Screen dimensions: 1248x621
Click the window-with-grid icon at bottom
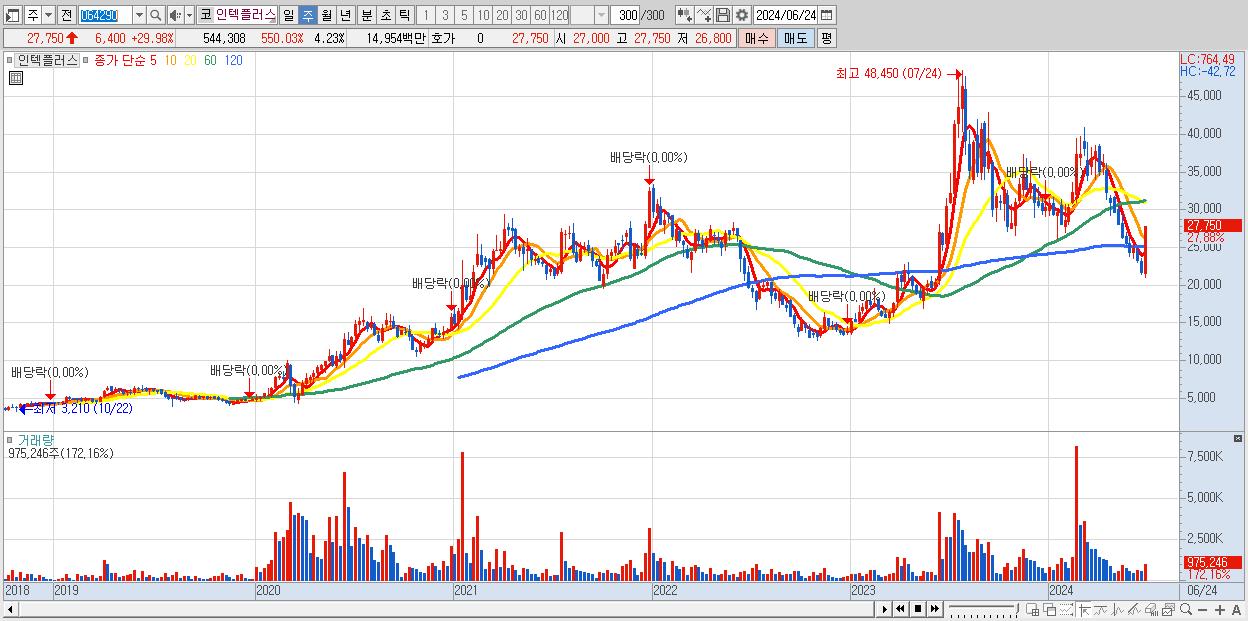[x=1033, y=609]
